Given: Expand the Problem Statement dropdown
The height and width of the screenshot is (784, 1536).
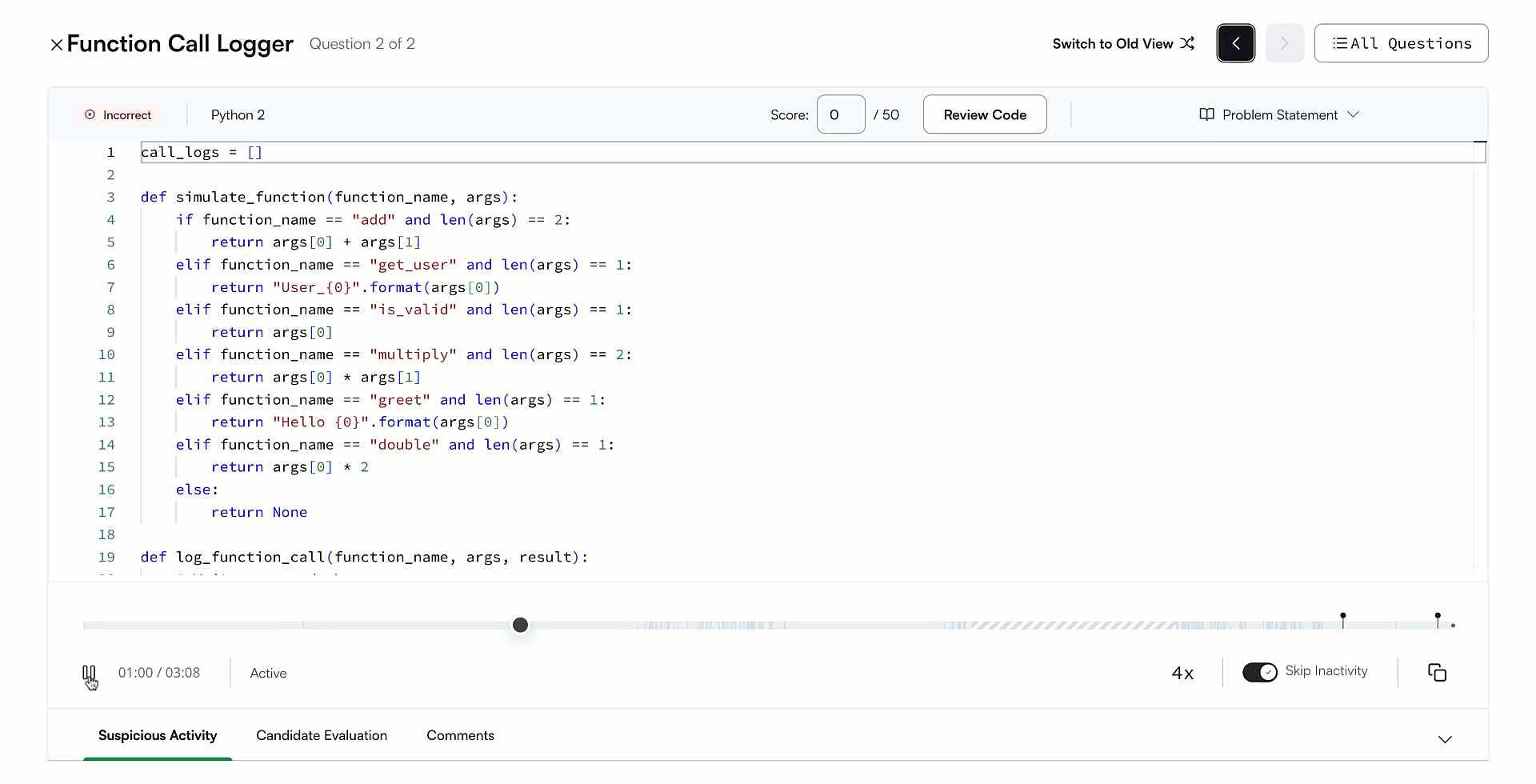Looking at the screenshot, I should pos(1353,114).
